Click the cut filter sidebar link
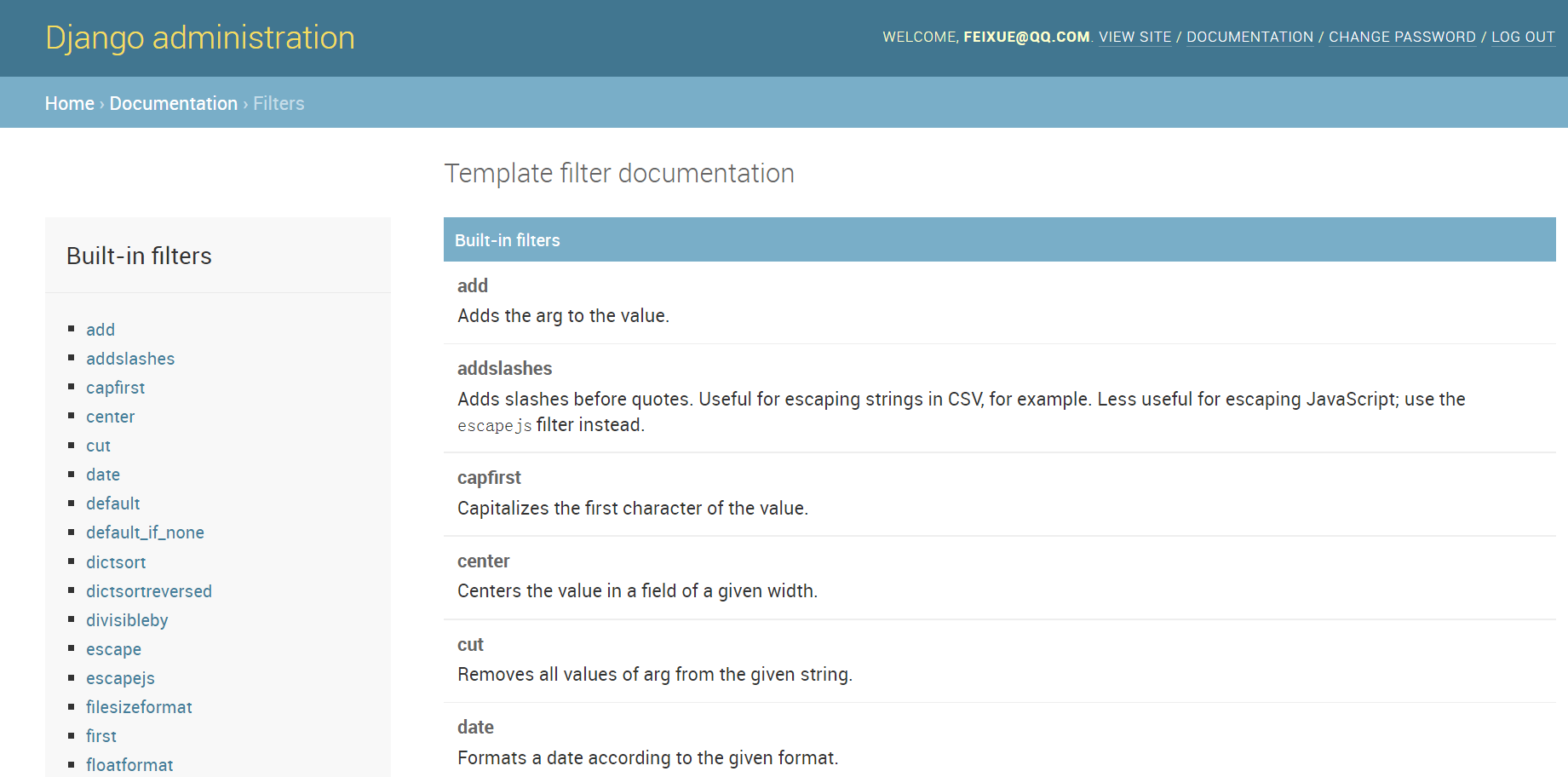 click(99, 446)
